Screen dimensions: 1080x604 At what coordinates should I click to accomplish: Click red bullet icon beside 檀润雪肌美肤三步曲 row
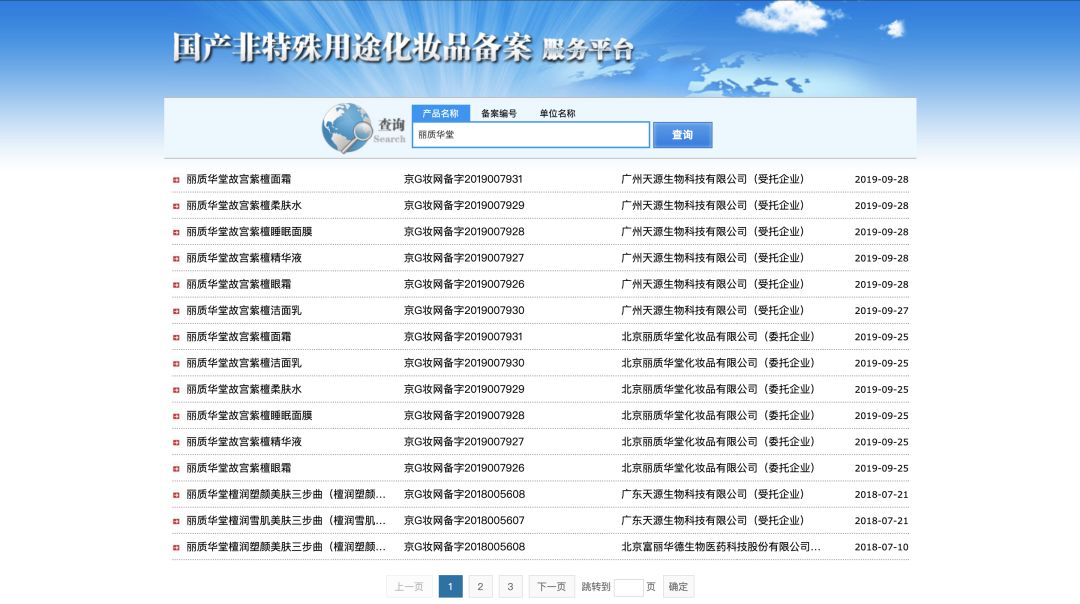[x=176, y=521]
